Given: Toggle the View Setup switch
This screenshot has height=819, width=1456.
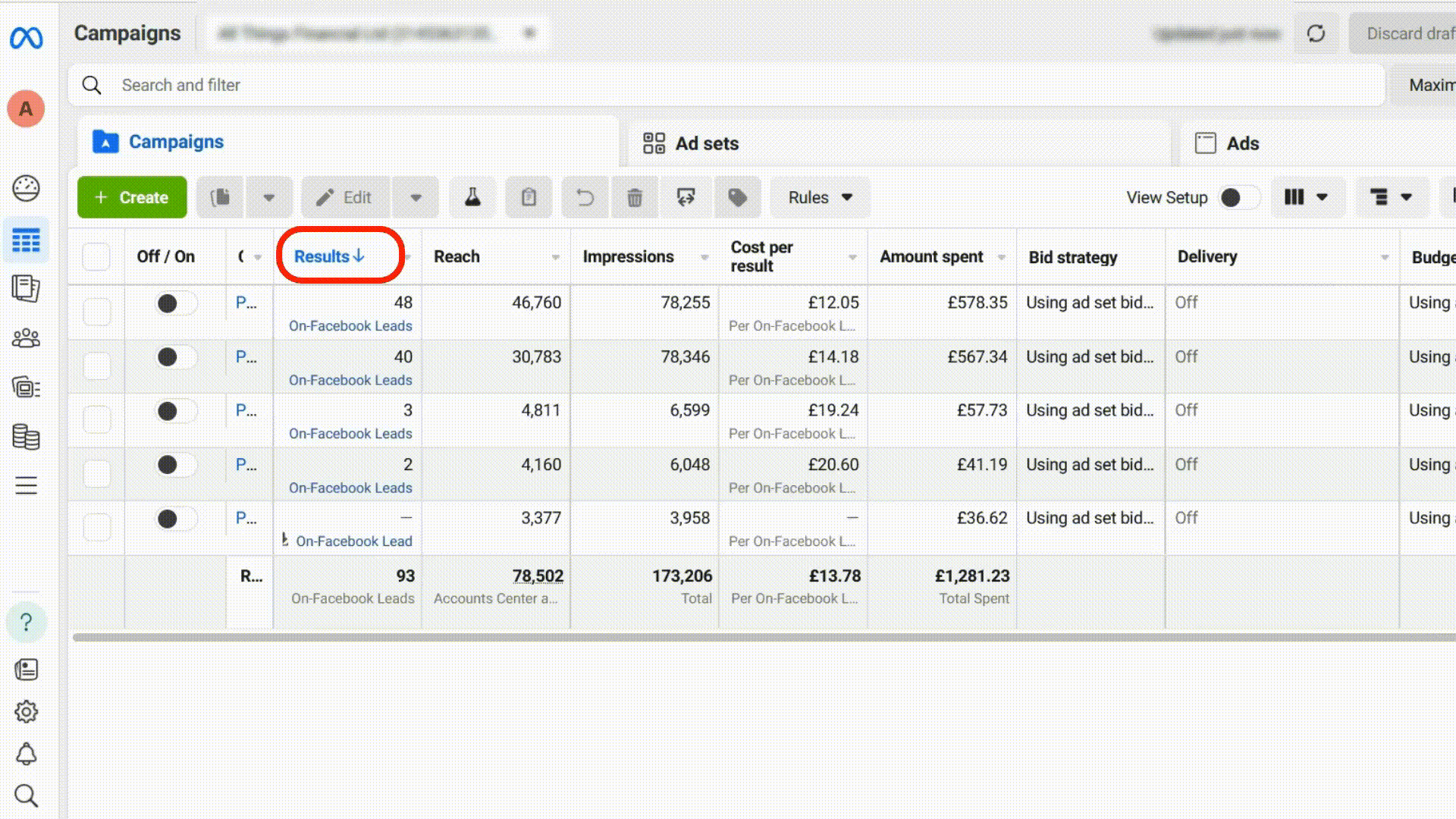Looking at the screenshot, I should pos(1238,198).
